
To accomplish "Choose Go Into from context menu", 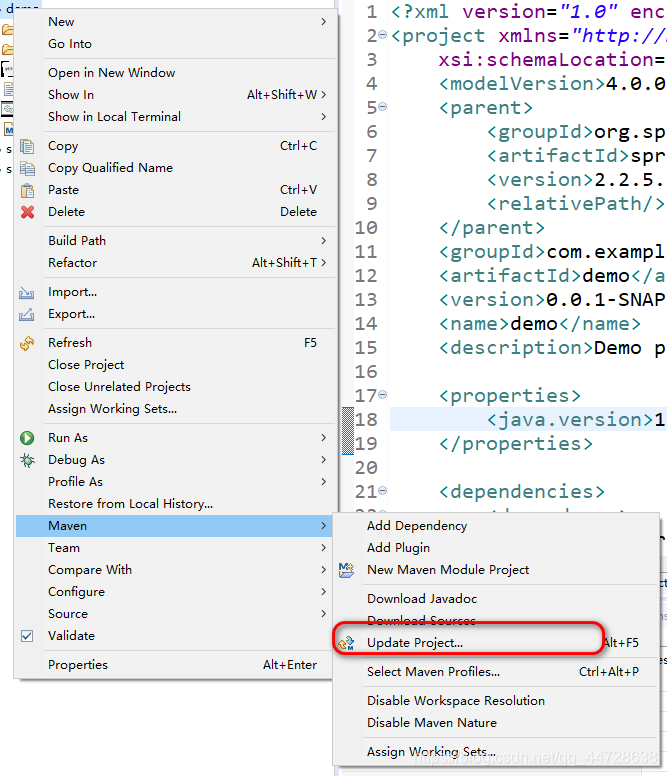I will [x=176, y=44].
